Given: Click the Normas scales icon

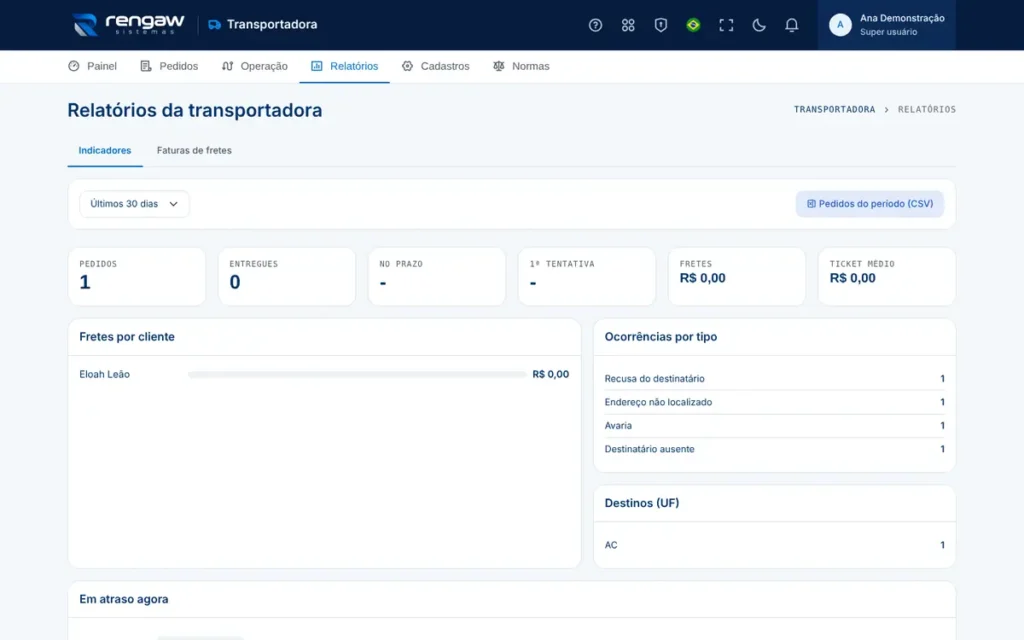Looking at the screenshot, I should tap(499, 66).
